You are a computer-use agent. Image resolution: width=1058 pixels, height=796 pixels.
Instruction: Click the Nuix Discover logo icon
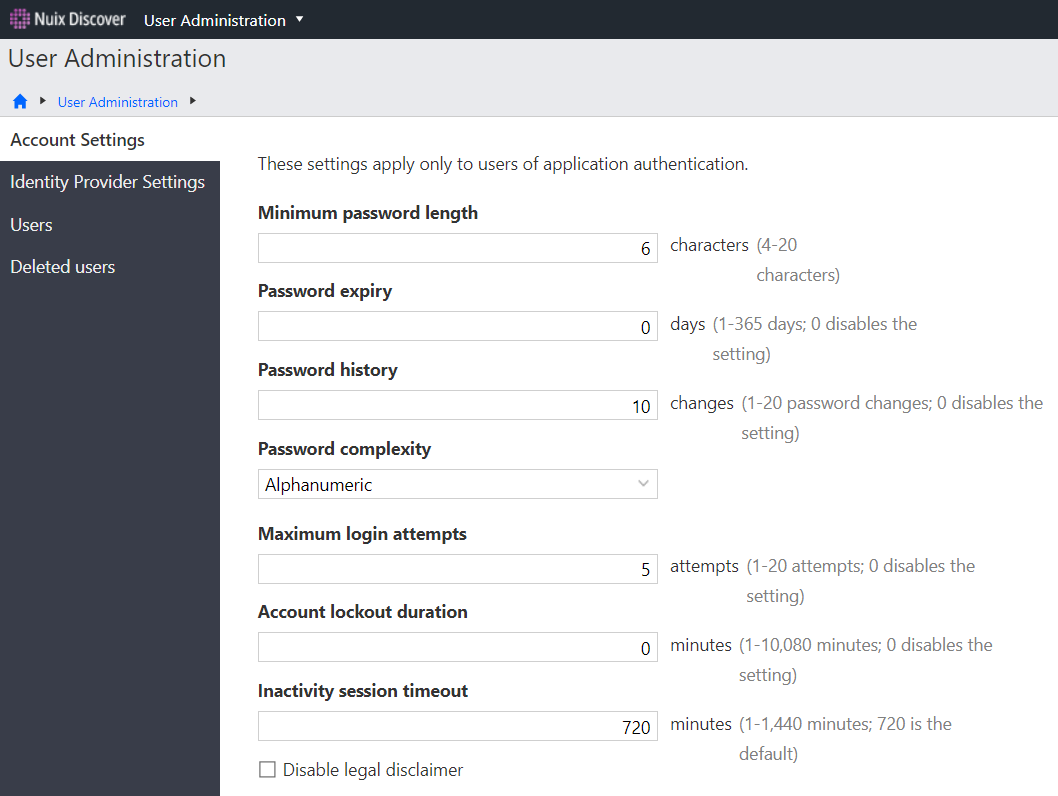tap(20, 19)
